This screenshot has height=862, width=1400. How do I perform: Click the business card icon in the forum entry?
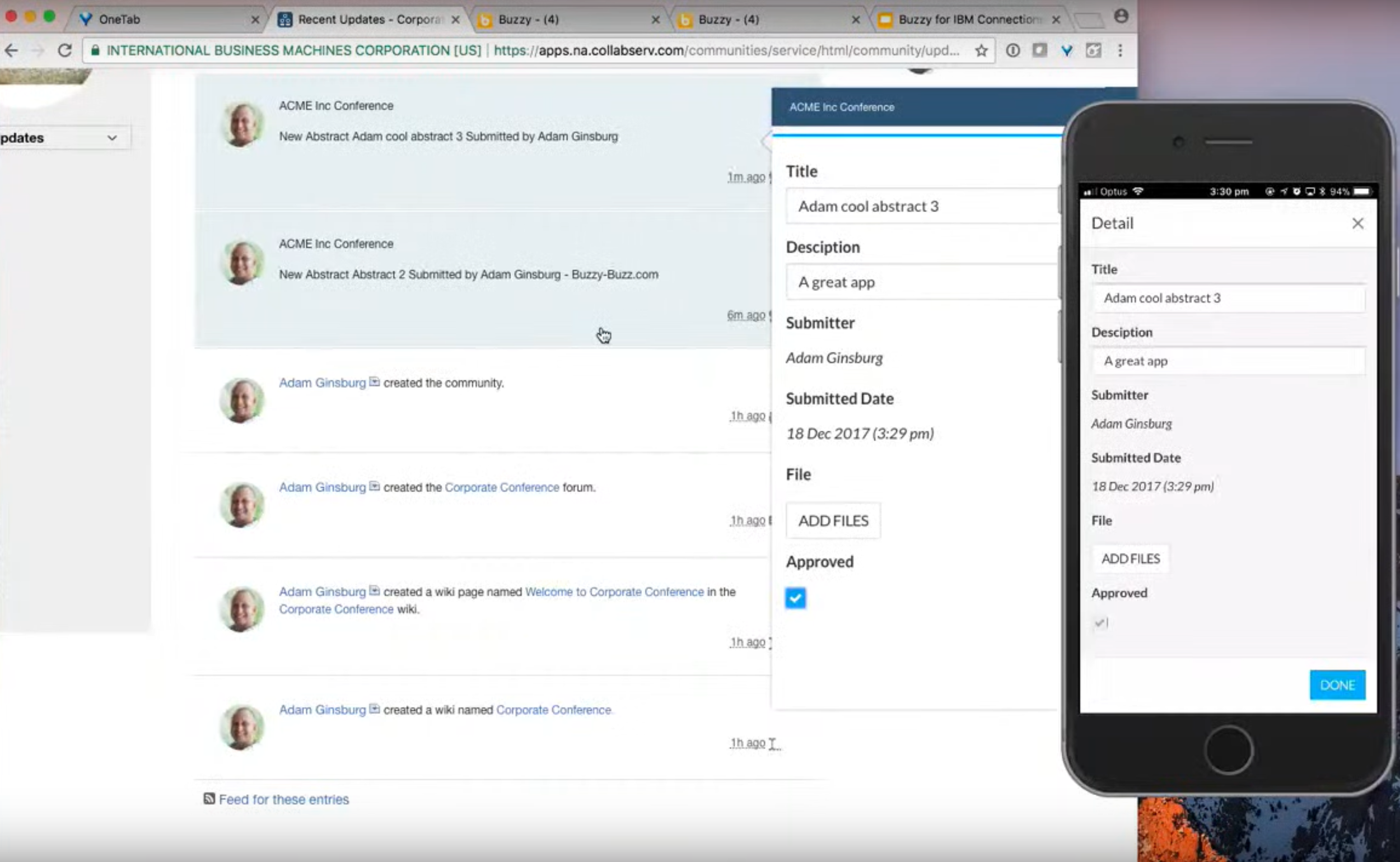pyautogui.click(x=374, y=486)
